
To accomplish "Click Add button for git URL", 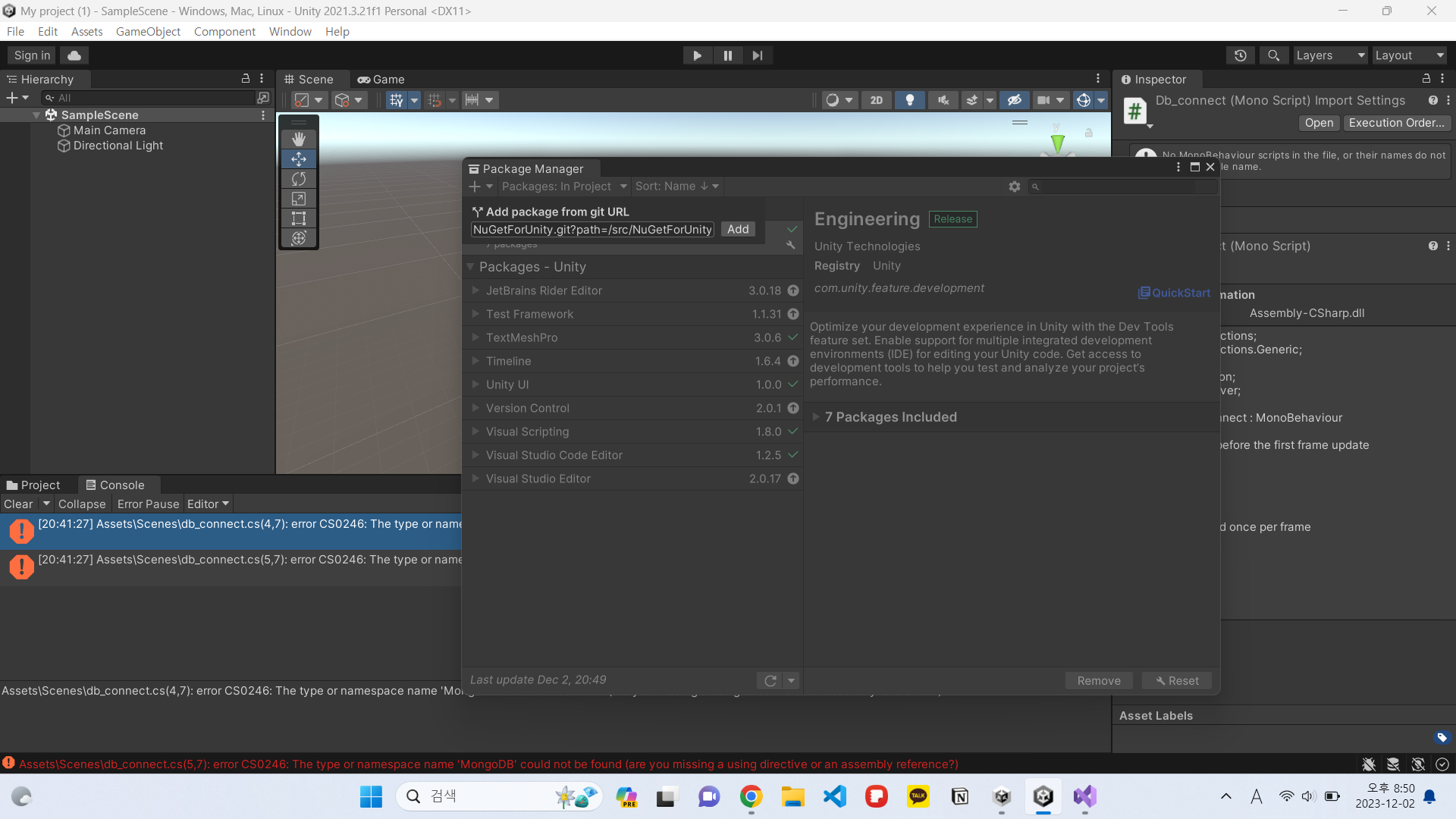I will [738, 230].
